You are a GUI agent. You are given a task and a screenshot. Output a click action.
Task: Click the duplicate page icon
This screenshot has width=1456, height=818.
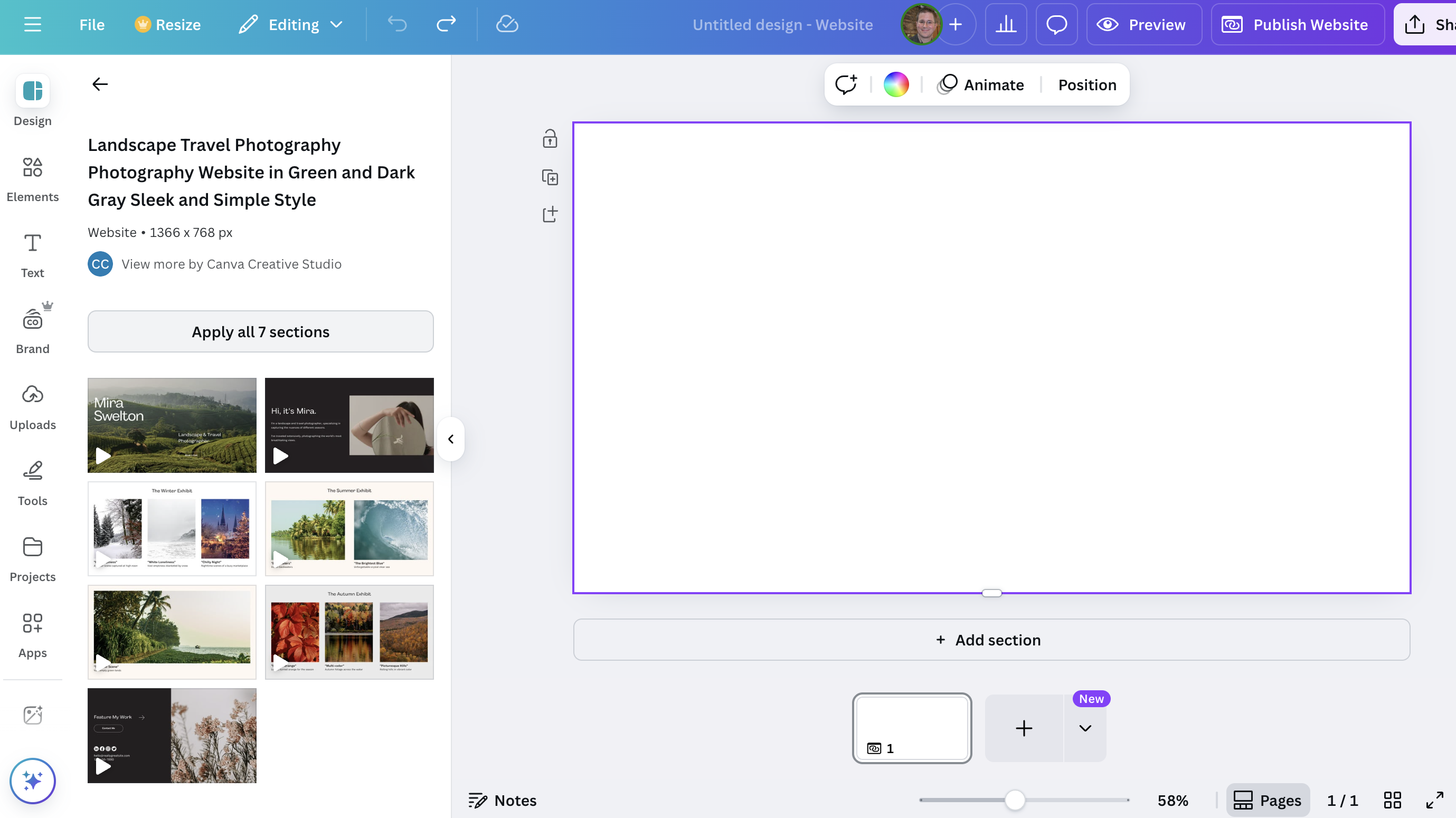coord(550,178)
